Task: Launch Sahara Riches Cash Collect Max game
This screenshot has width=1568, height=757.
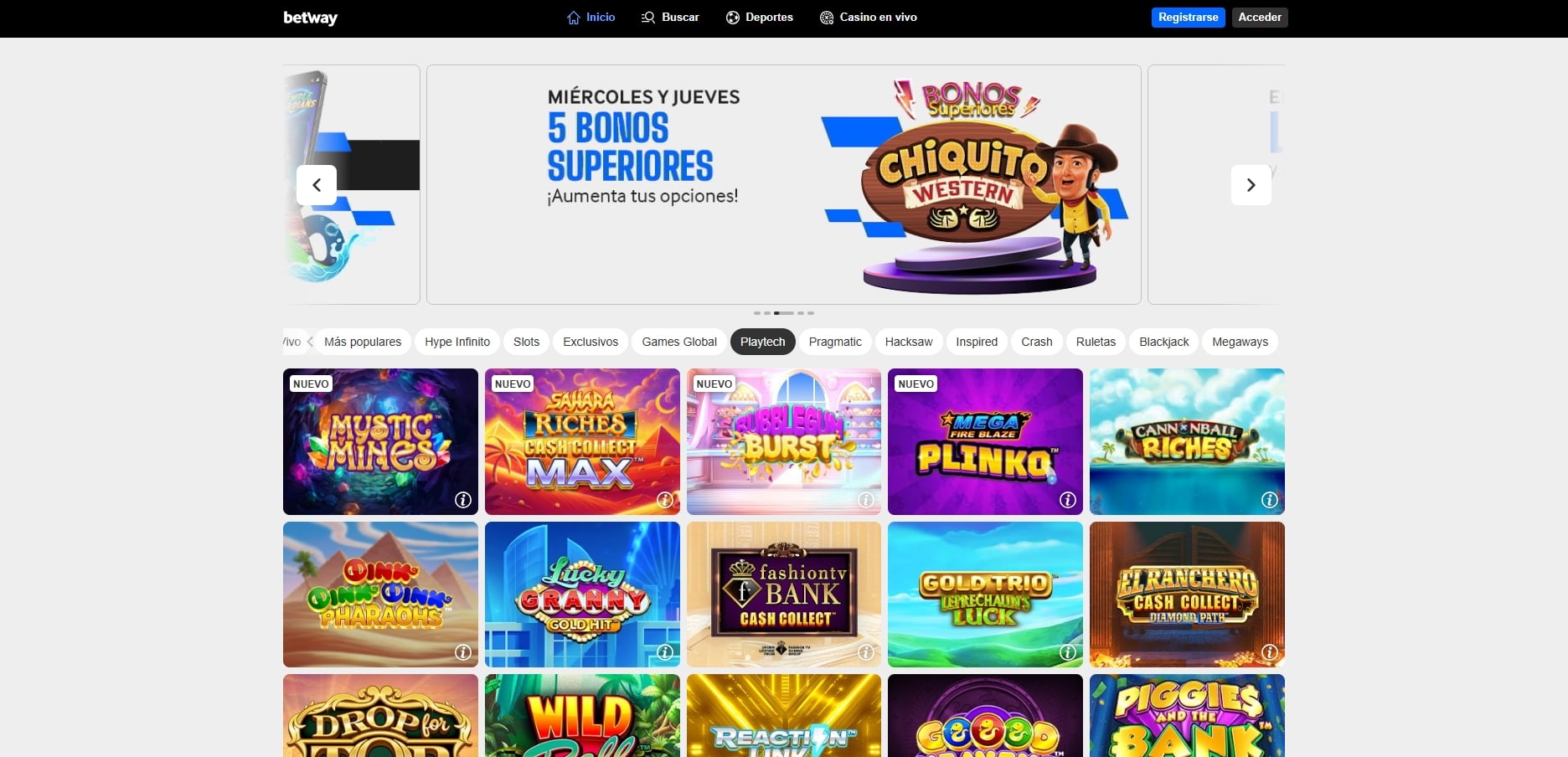Action: pos(582,441)
